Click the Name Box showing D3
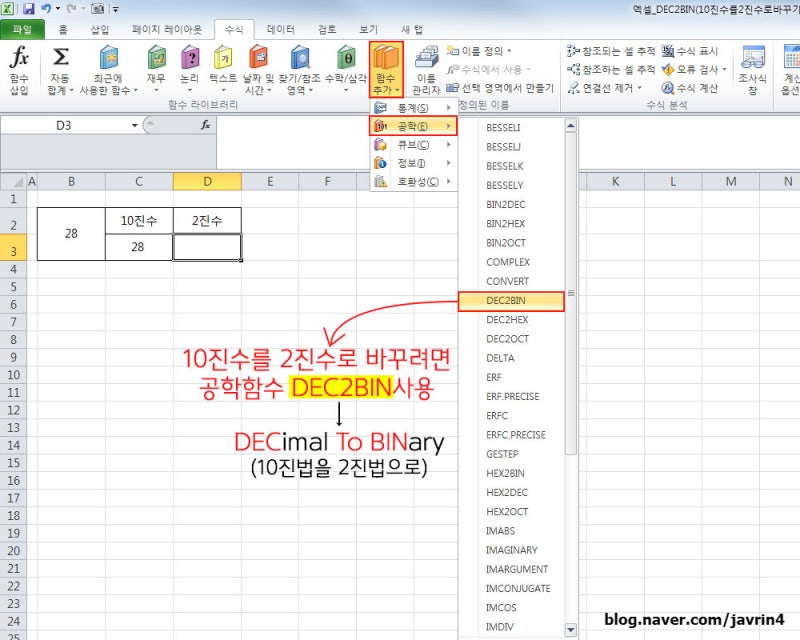 [64, 125]
